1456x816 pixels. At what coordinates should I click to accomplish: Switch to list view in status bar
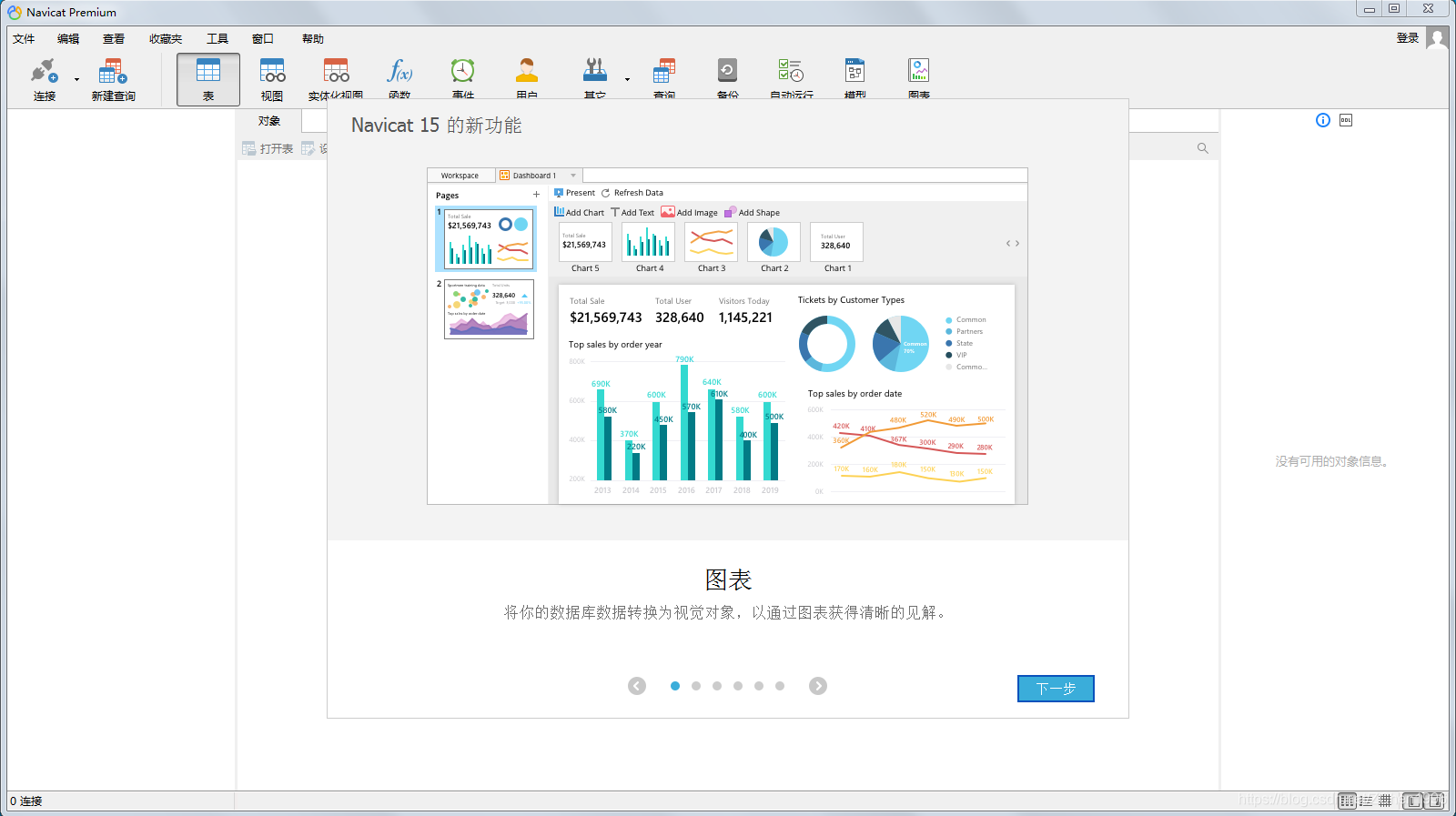pos(1347,801)
